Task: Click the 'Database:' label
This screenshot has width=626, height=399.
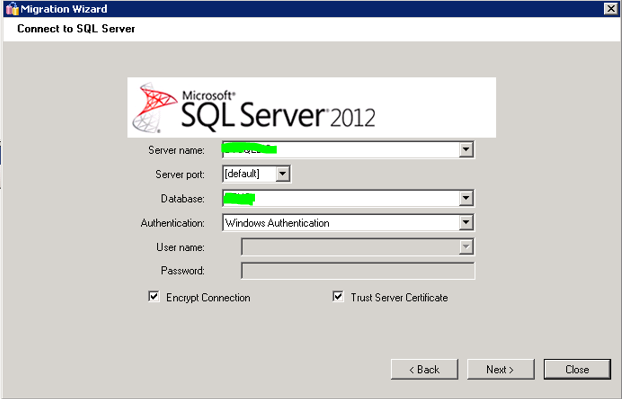Action: [x=183, y=199]
